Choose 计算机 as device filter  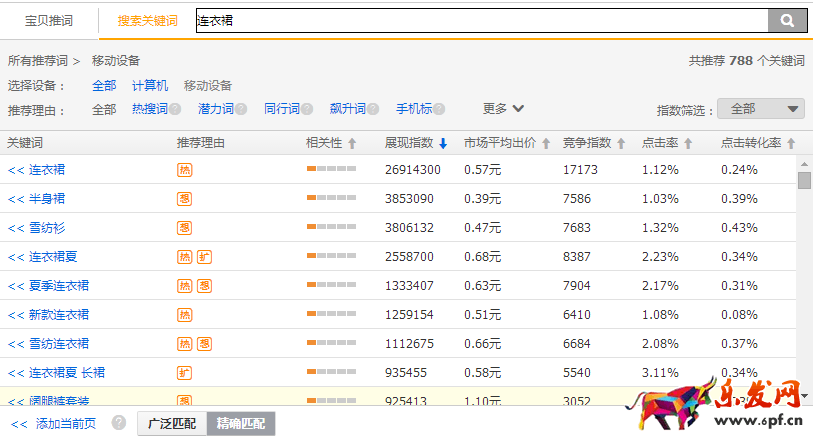(150, 86)
